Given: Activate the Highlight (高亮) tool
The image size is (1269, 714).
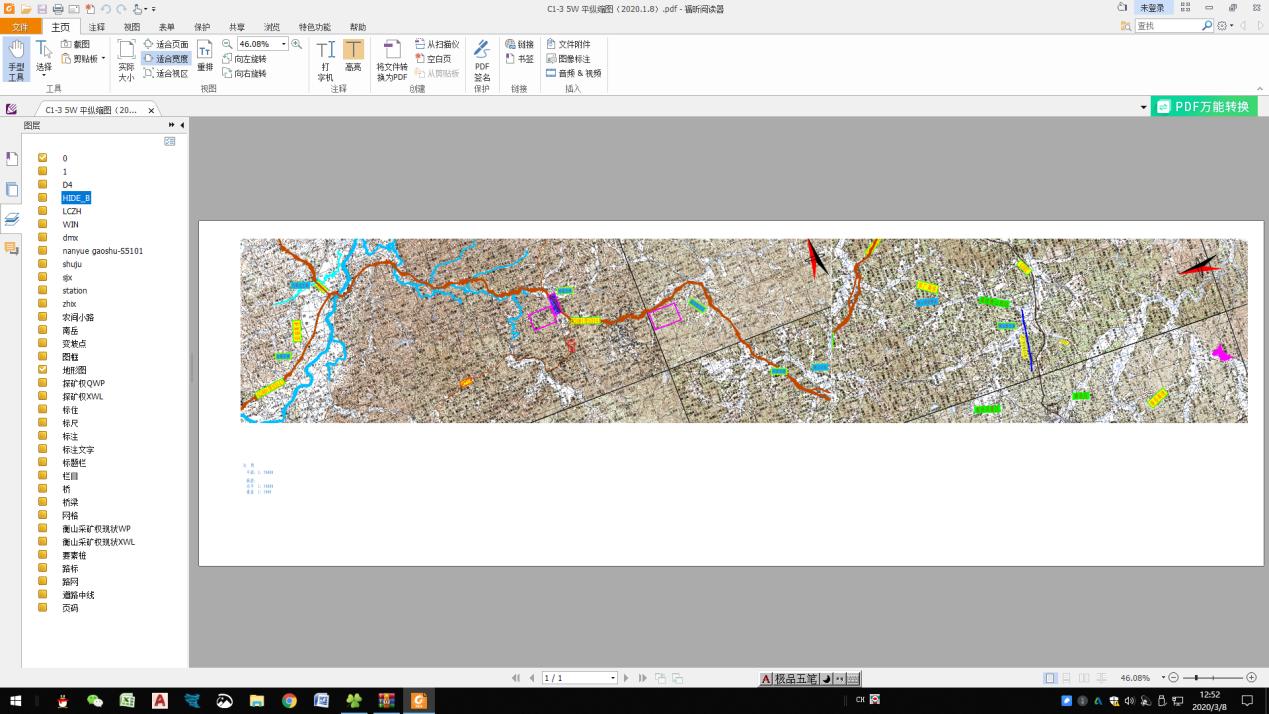Looking at the screenshot, I should click(x=353, y=57).
